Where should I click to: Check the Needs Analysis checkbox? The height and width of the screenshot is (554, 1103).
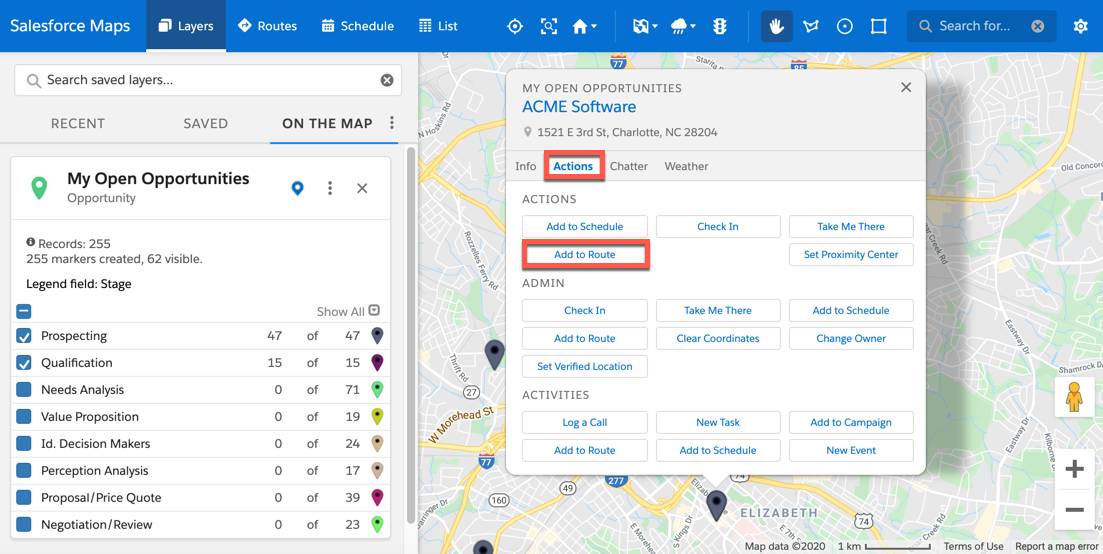(24, 389)
